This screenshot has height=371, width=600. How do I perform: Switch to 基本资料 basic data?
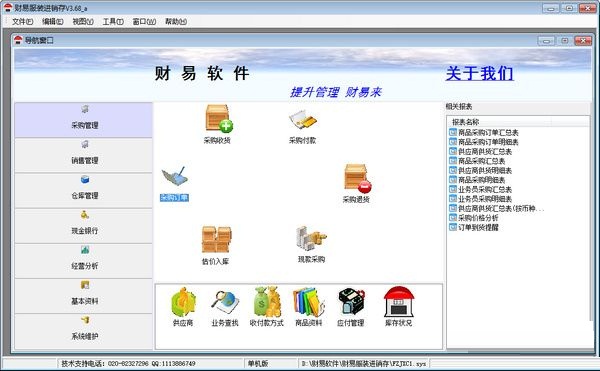[x=84, y=296]
